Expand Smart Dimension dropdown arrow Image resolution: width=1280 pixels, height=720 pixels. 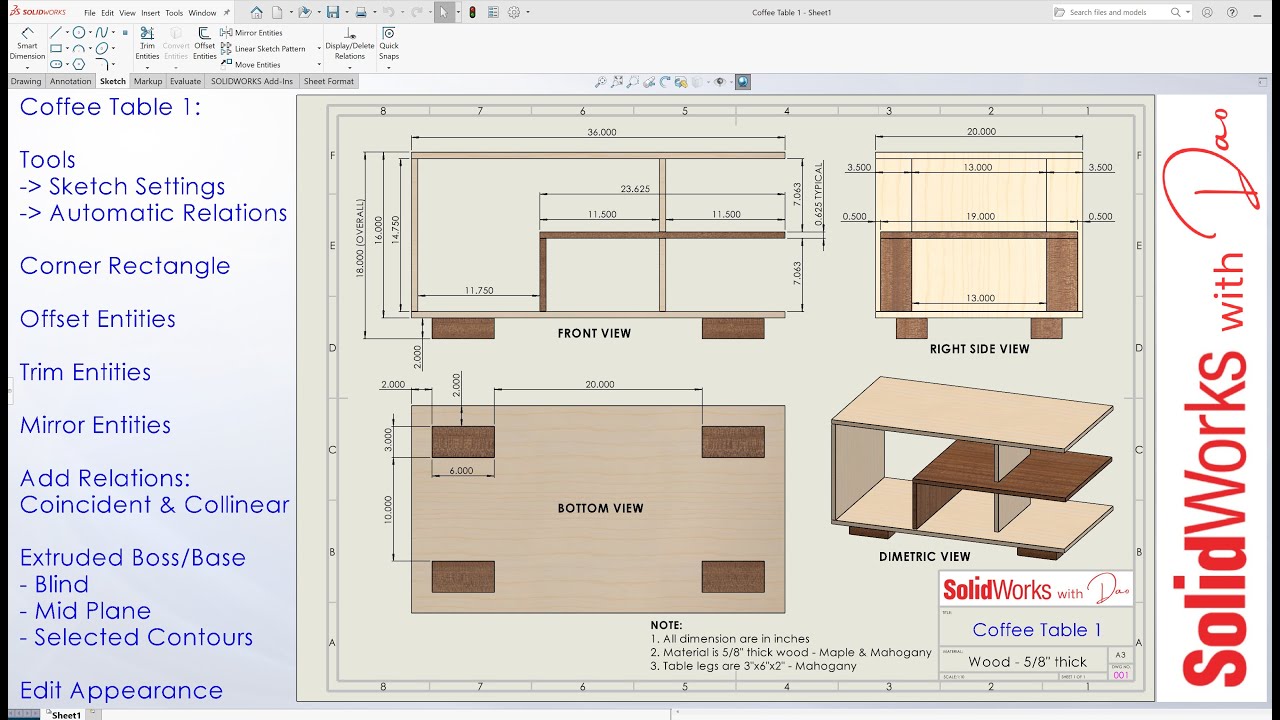[x=27, y=67]
